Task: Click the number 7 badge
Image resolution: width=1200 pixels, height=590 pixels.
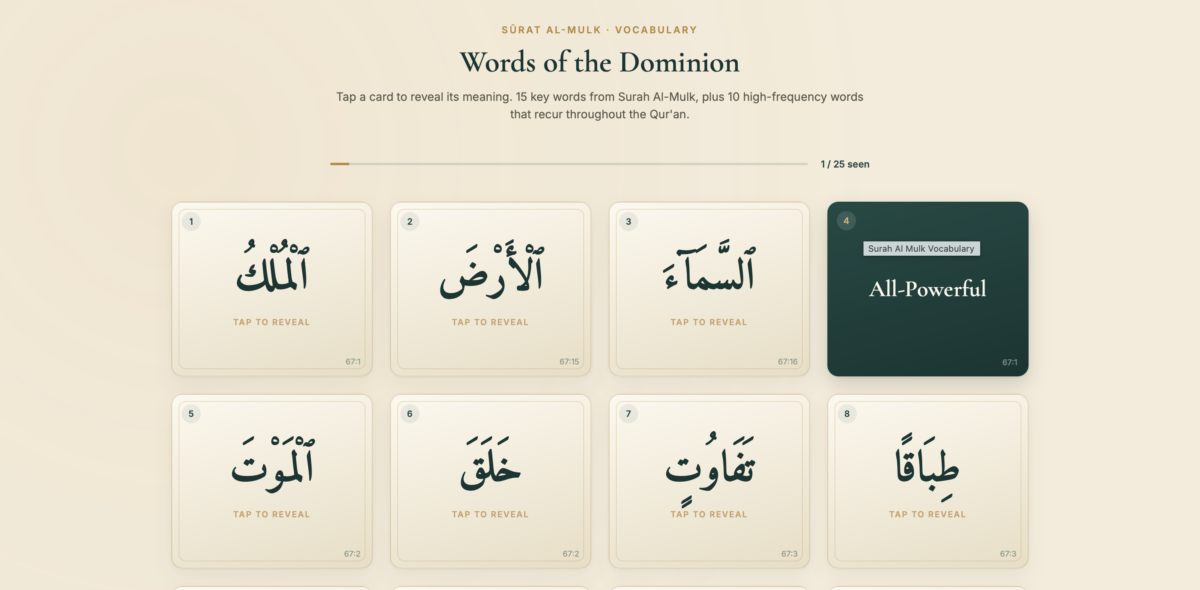Action: tap(628, 413)
